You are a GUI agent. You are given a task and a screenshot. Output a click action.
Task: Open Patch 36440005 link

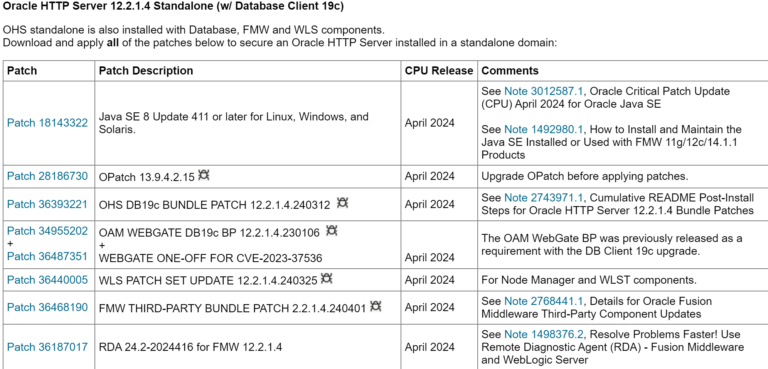tap(48, 280)
